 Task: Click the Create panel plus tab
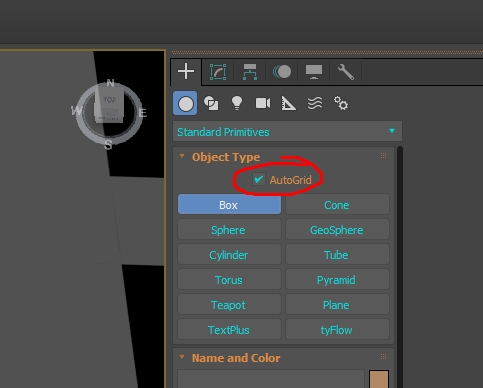pyautogui.click(x=186, y=72)
